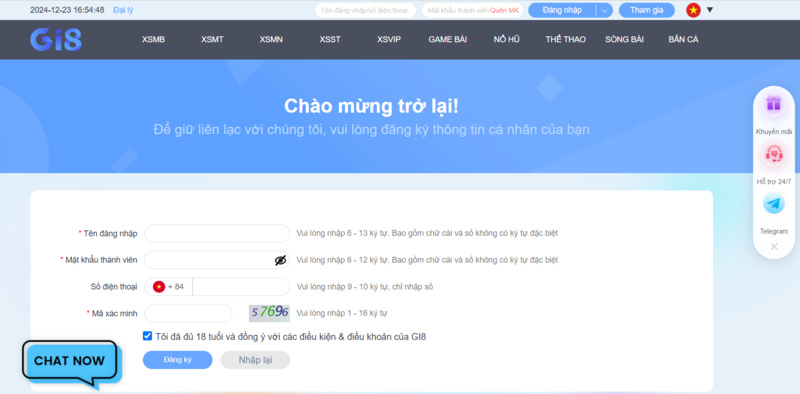Click the hint text 'Vui lòng nhập 6 - 13 ký tự'

pyautogui.click(x=341, y=233)
